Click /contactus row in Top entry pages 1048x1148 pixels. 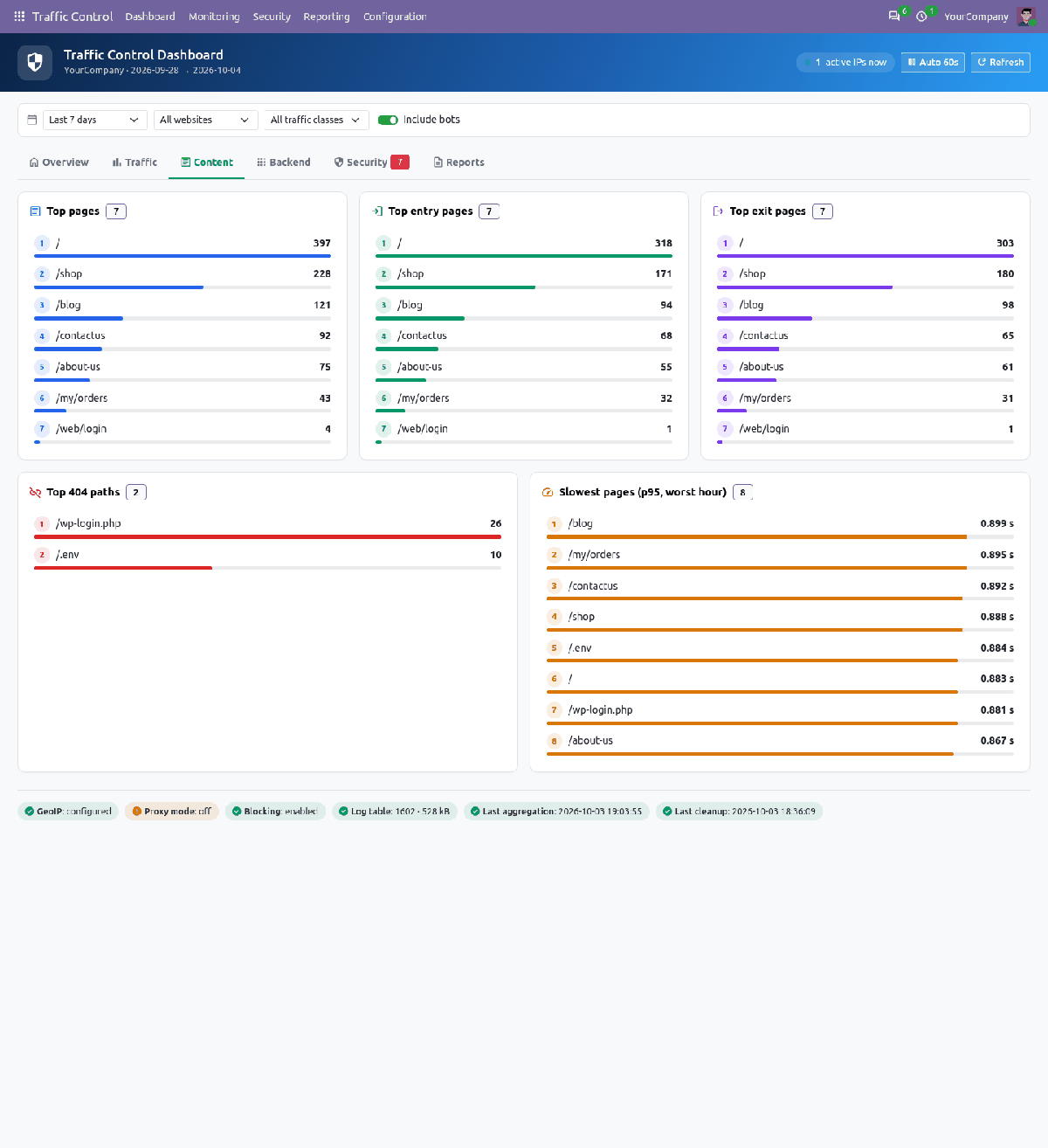[524, 339]
